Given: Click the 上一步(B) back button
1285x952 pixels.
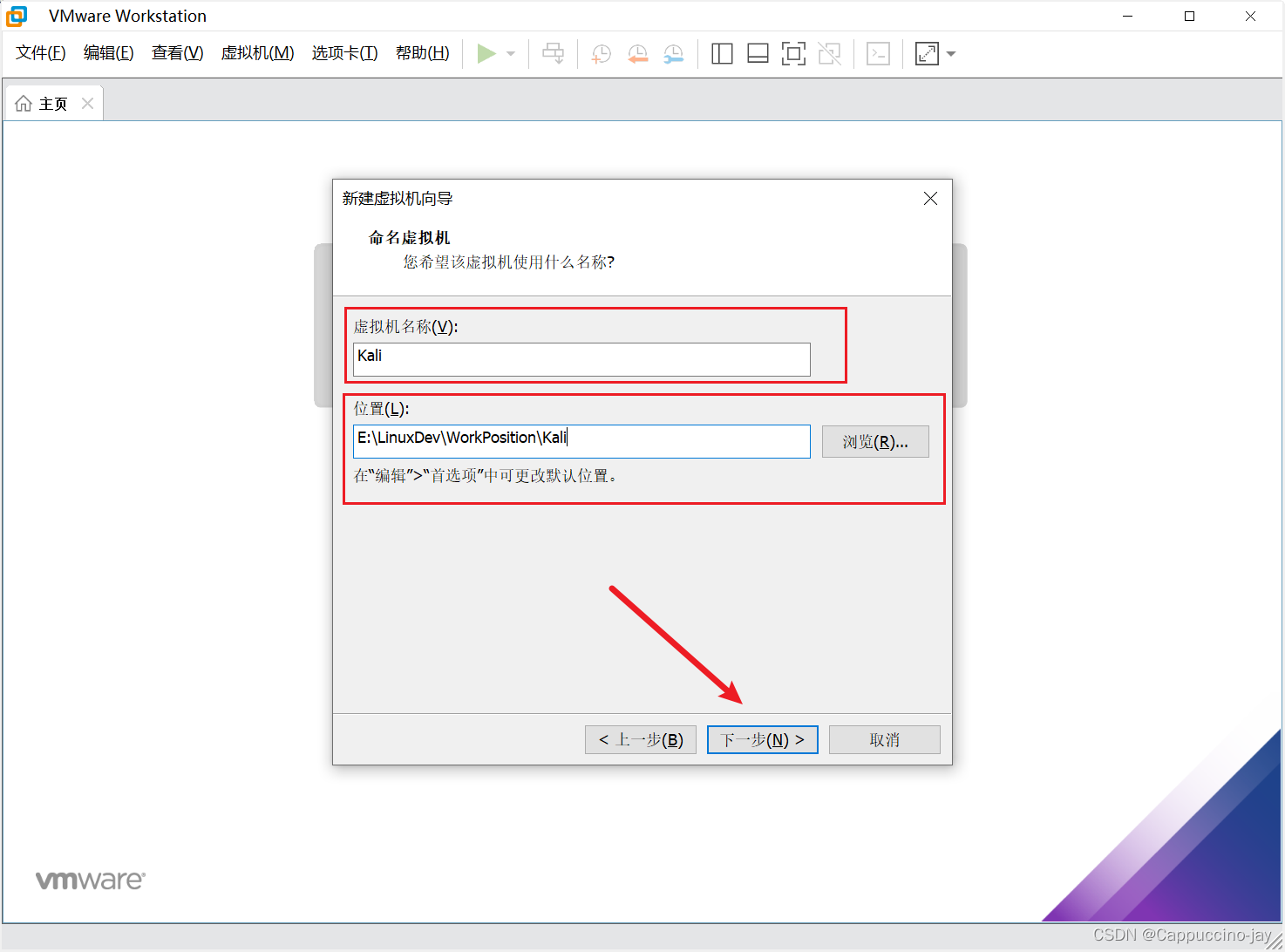Looking at the screenshot, I should (641, 740).
